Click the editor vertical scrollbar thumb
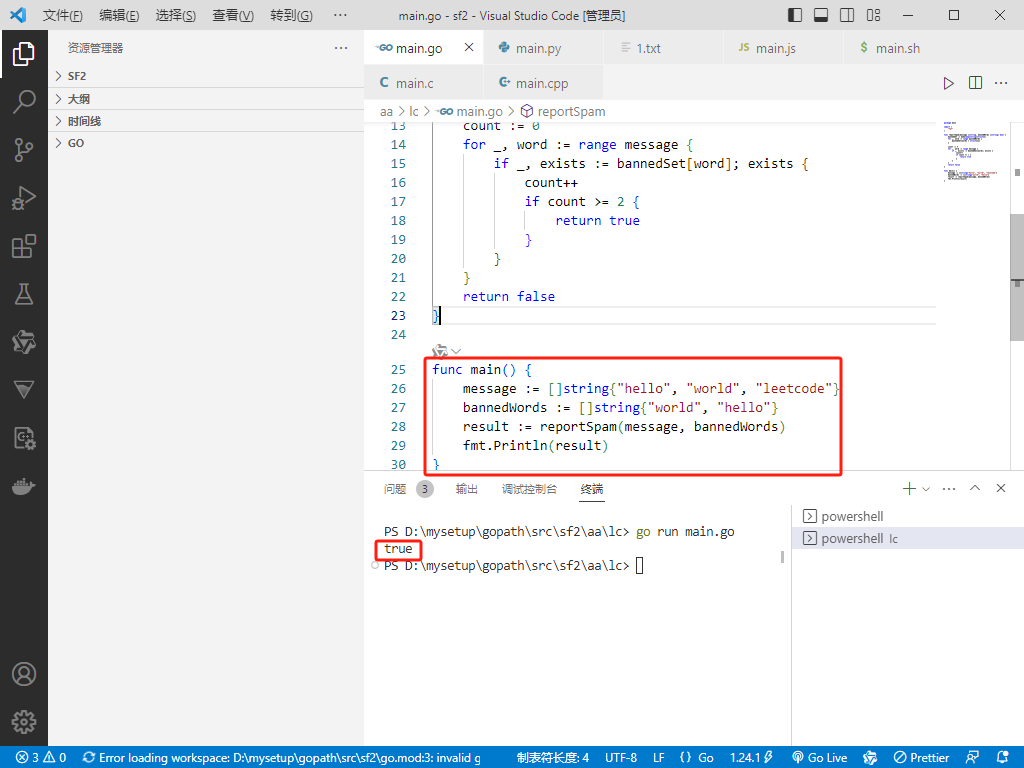The image size is (1024, 768). pos(1017,278)
